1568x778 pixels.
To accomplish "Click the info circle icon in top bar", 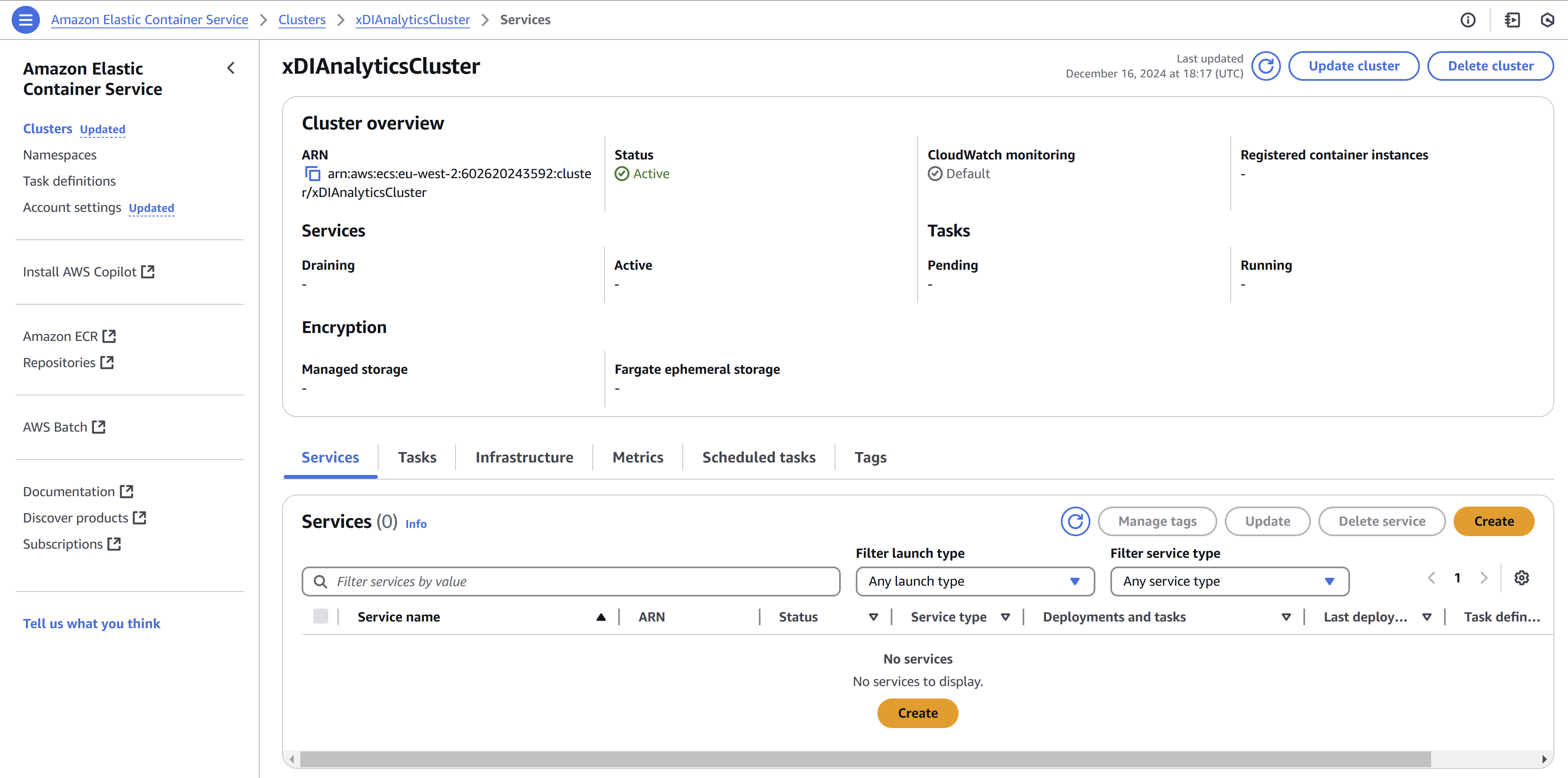I will pos(1468,20).
